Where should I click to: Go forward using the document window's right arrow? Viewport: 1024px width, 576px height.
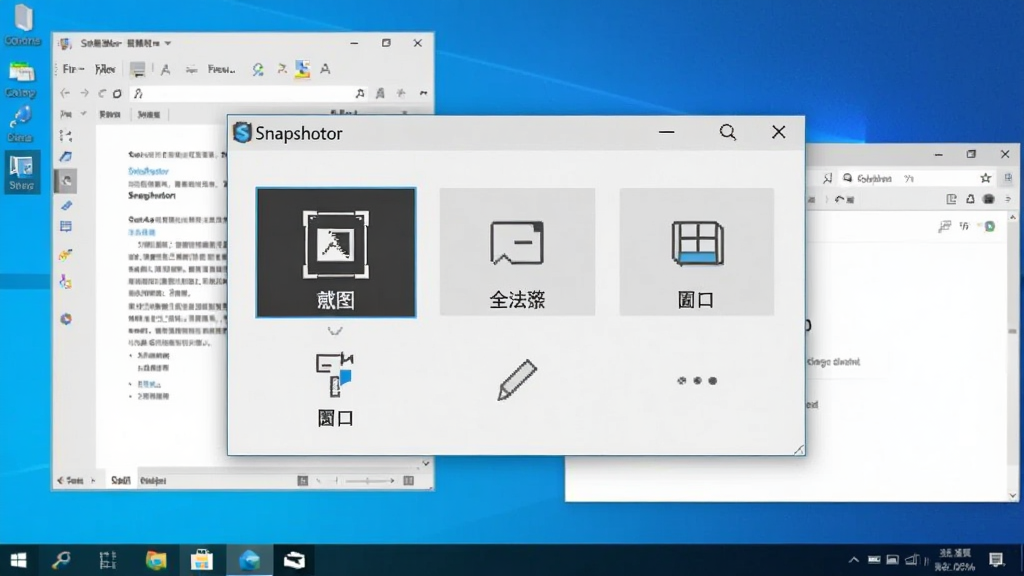84,93
